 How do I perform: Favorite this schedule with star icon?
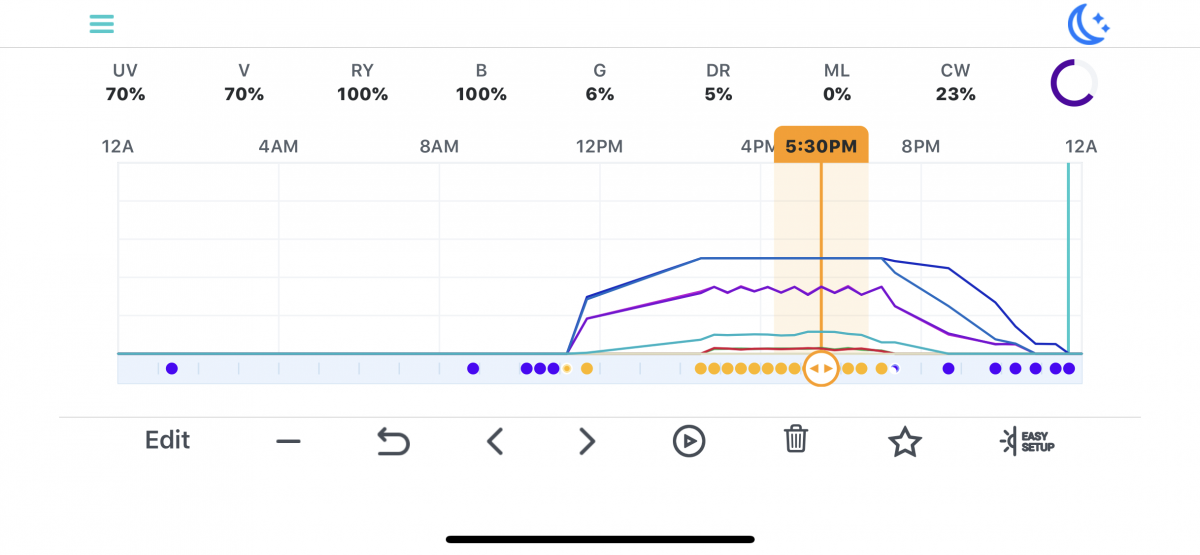pos(905,441)
